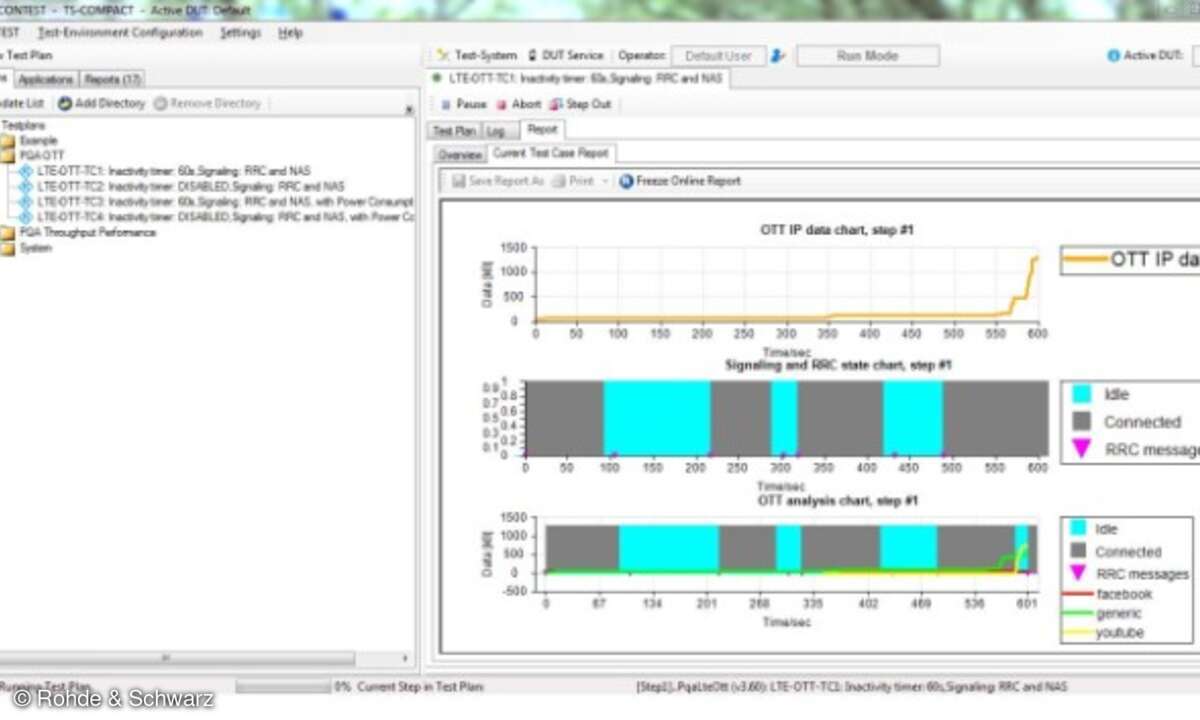Expand the System folder in tree
Screen dimensions: 1200x720
7,249
